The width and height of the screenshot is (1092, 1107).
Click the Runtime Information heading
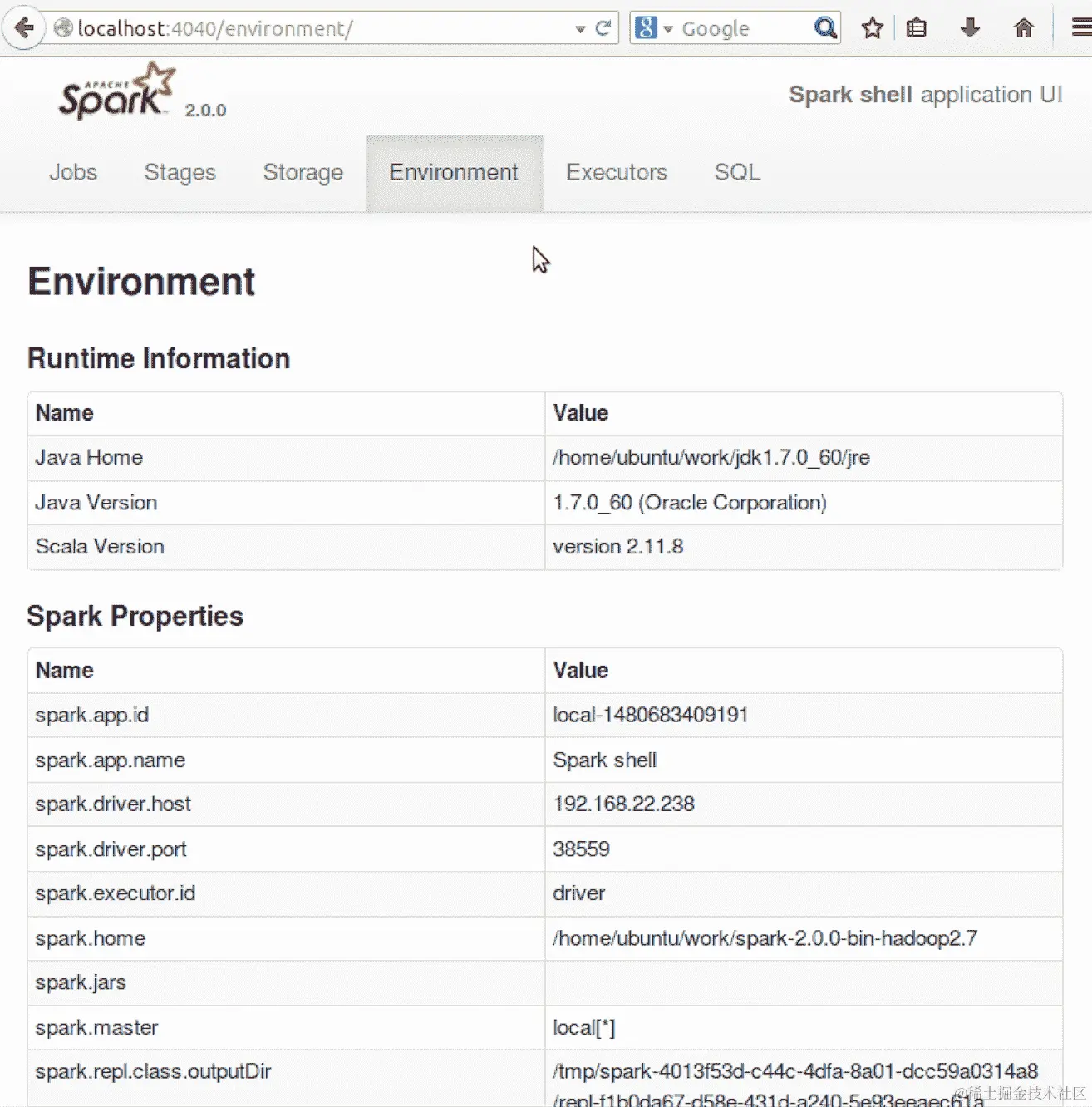159,358
